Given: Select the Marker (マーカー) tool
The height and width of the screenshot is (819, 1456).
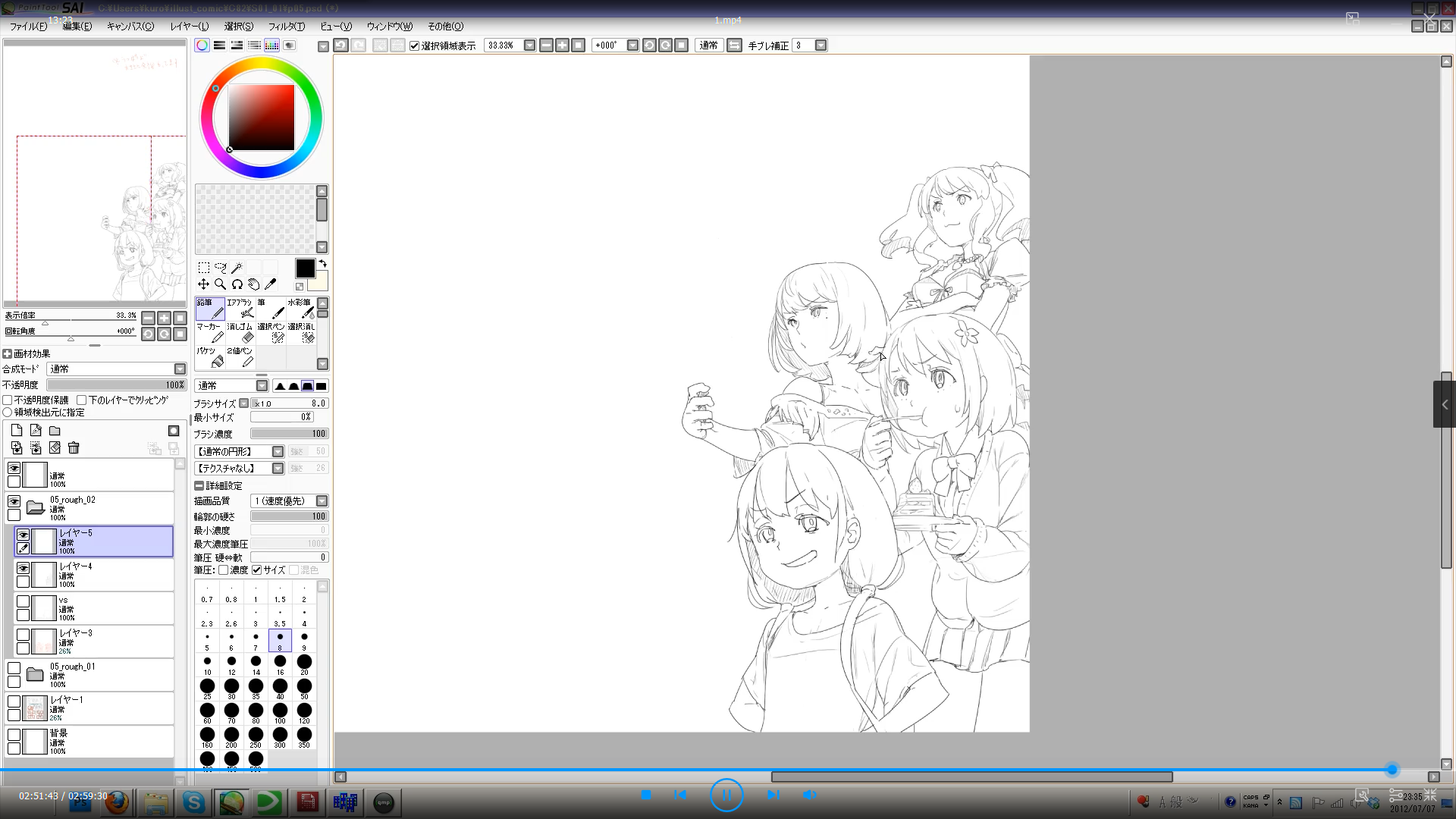Looking at the screenshot, I should [210, 333].
